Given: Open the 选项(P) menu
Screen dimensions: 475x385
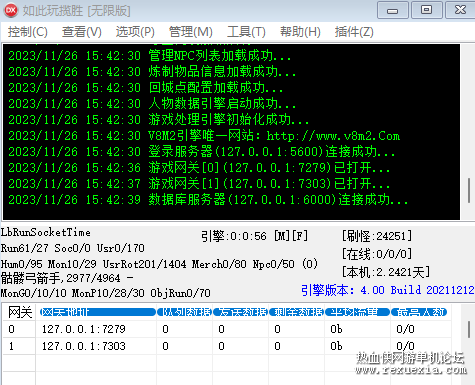Looking at the screenshot, I should [135, 32].
